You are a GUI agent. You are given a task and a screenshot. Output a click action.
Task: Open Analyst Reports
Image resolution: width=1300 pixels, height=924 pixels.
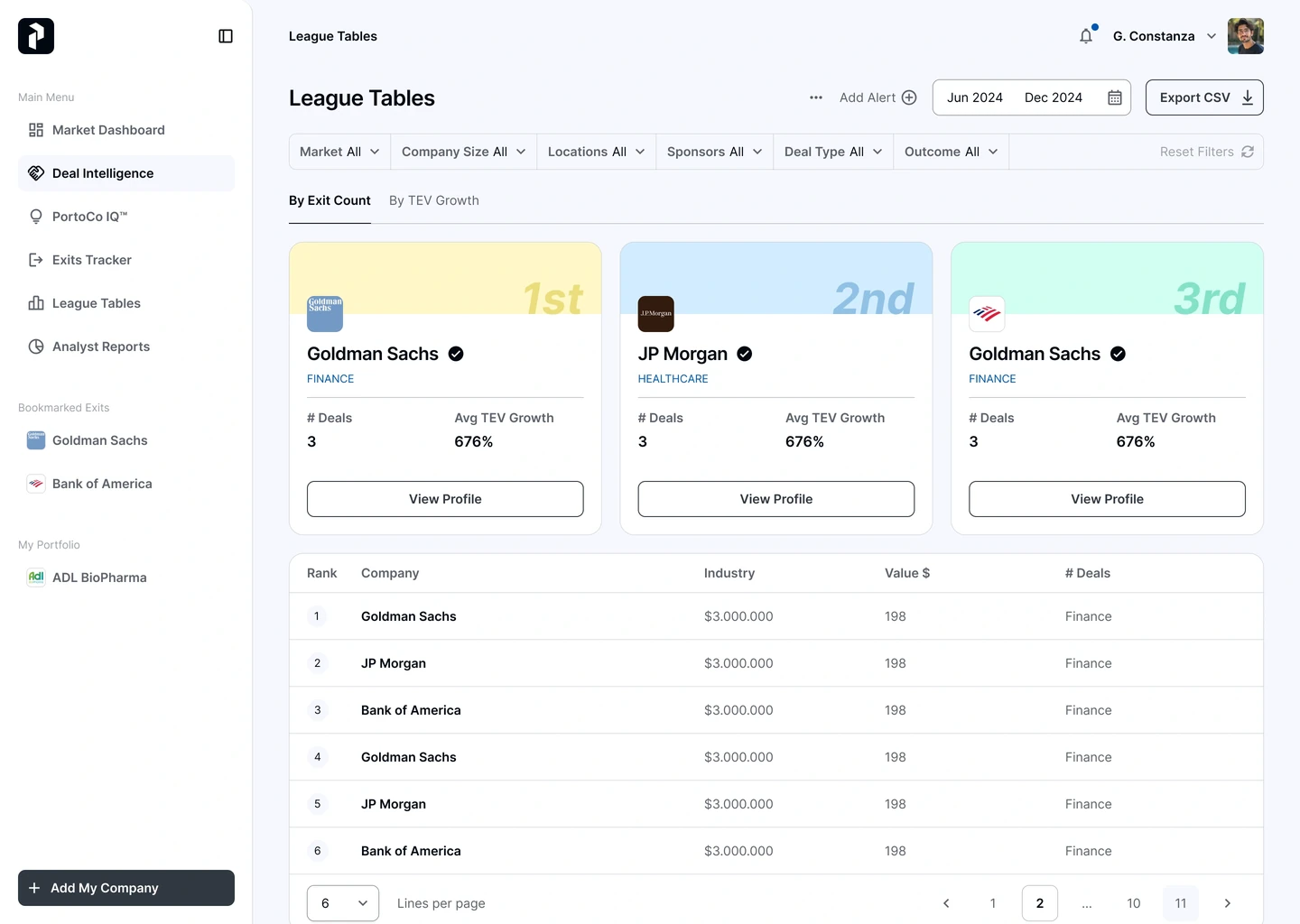pos(126,346)
